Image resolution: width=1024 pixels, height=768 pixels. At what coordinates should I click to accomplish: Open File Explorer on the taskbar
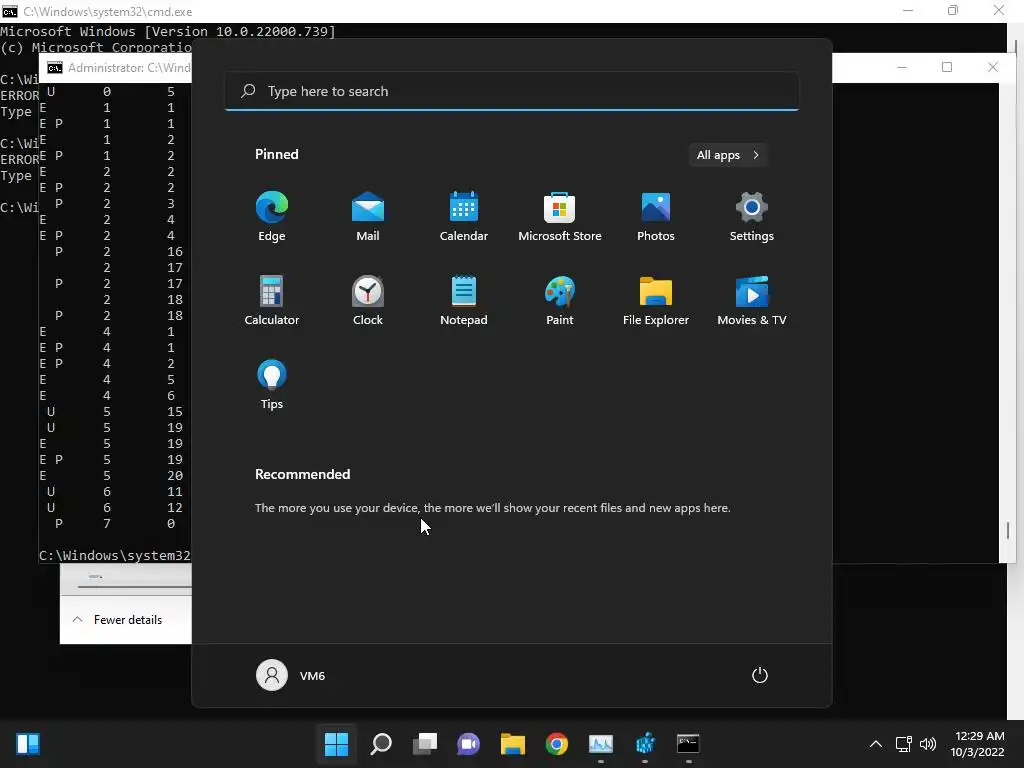tap(513, 744)
